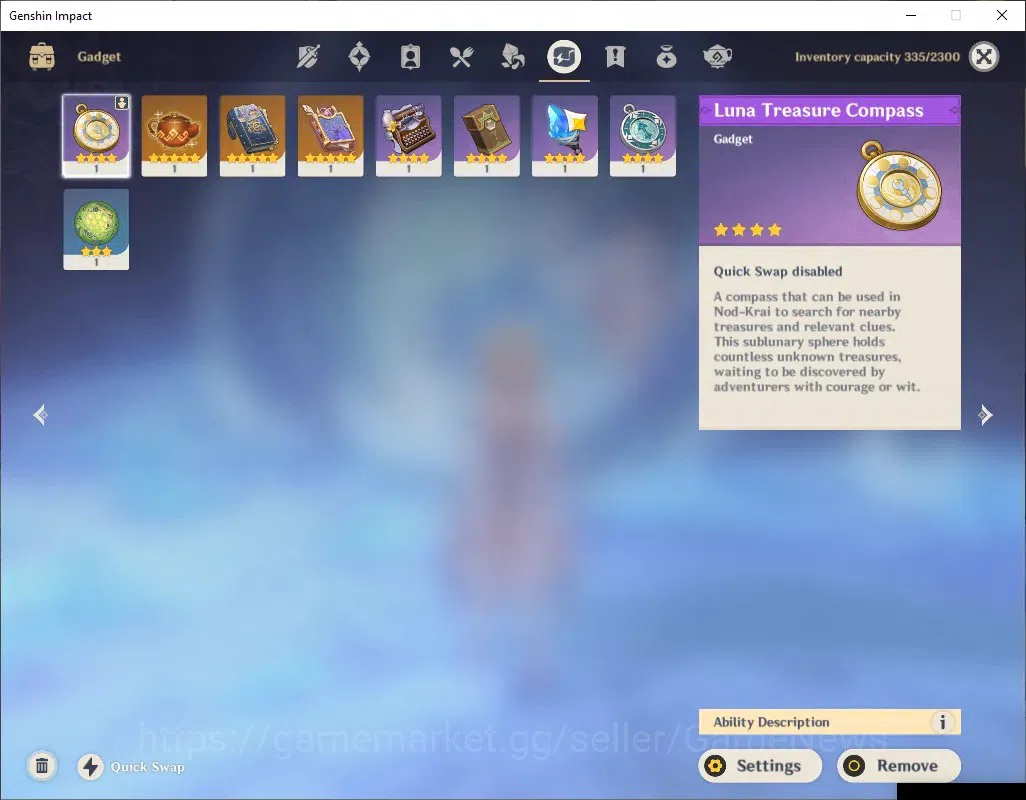Select the blue crystal gadget

(x=565, y=136)
